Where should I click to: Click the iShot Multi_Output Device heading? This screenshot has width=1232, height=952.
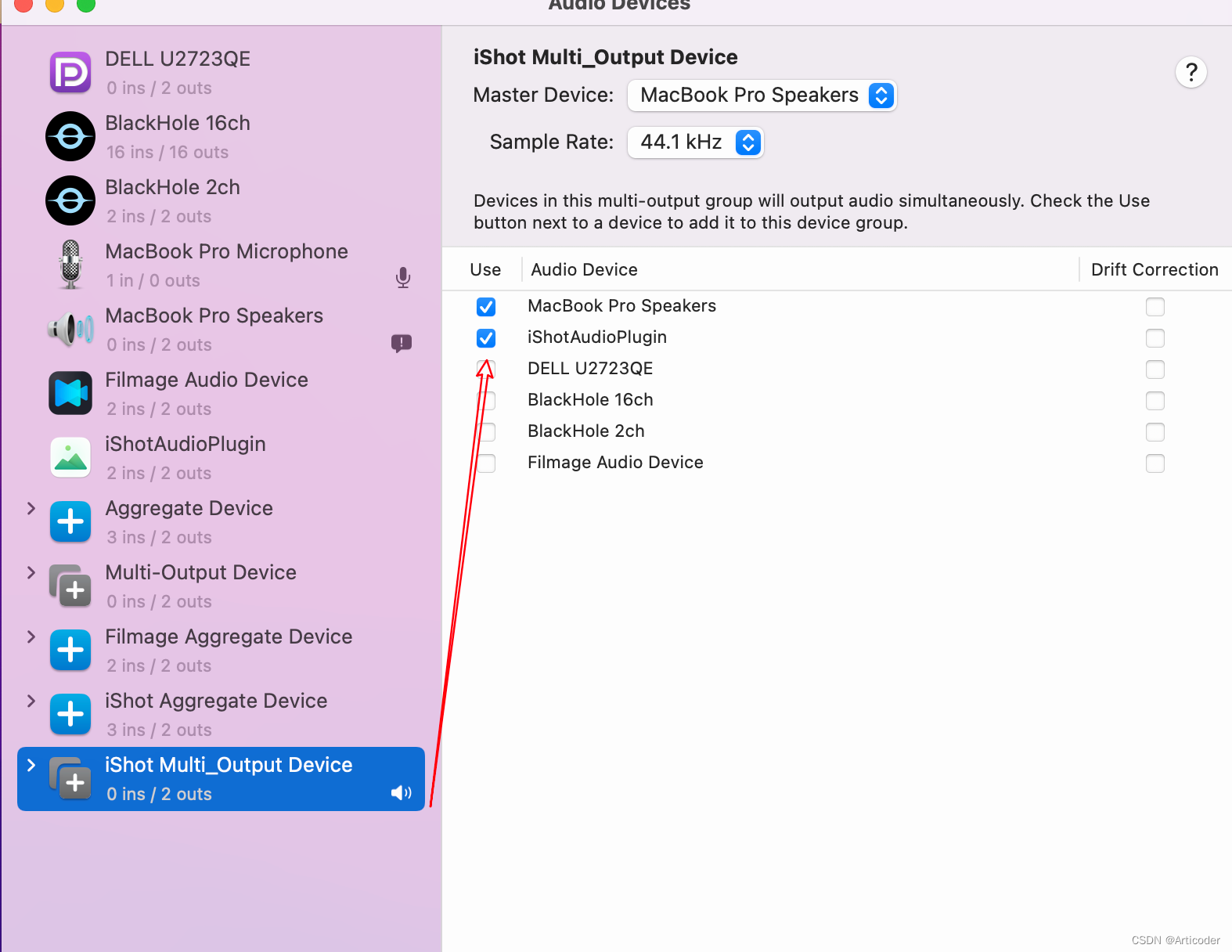[605, 57]
